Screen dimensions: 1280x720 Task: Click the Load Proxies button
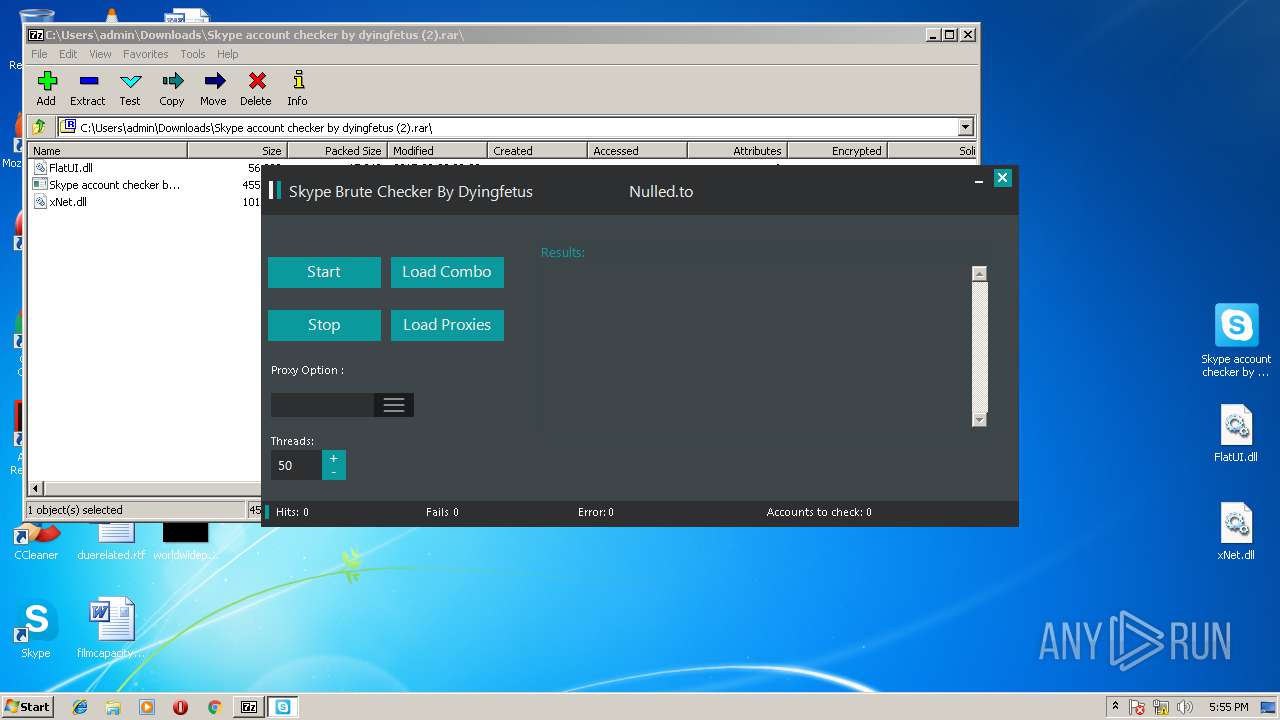[447, 325]
